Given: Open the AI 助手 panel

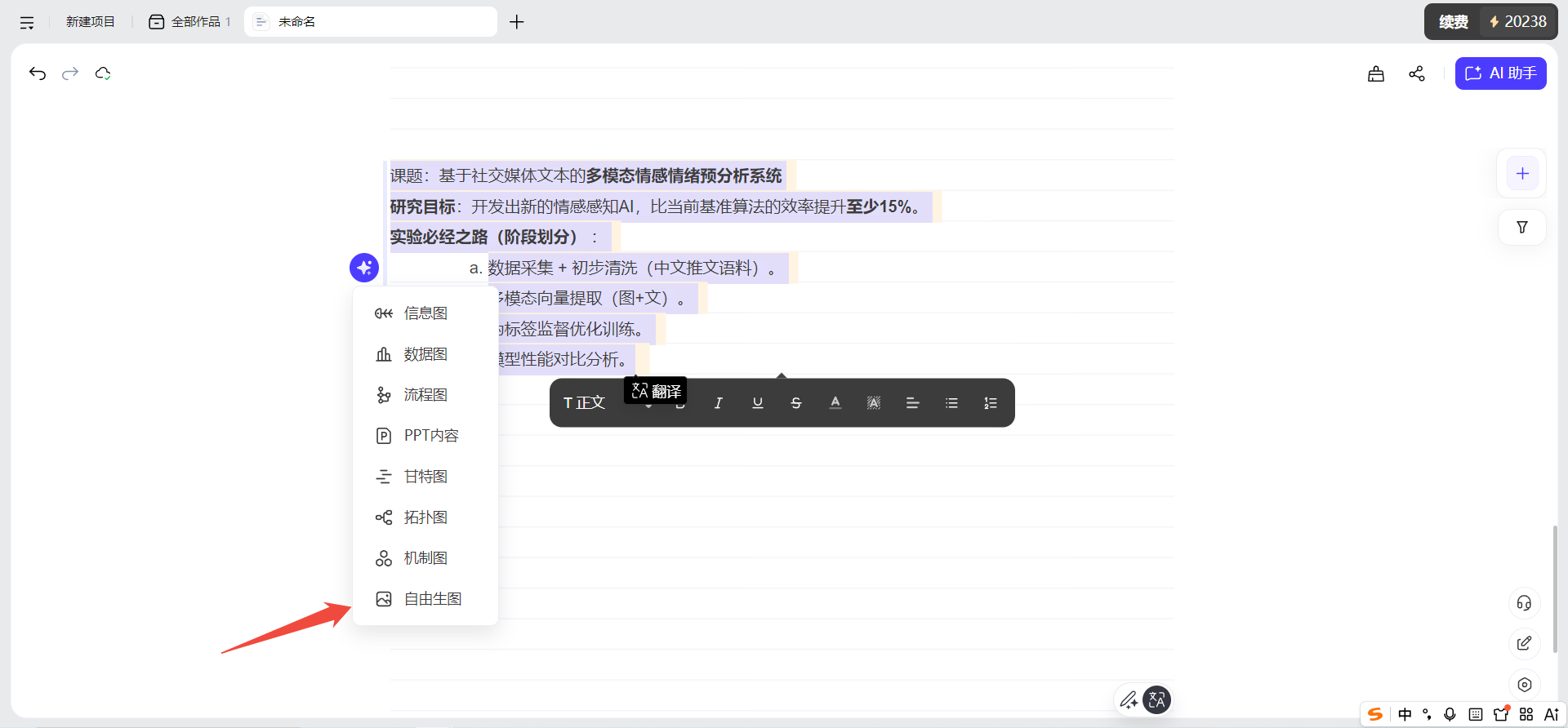Looking at the screenshot, I should coord(1501,73).
